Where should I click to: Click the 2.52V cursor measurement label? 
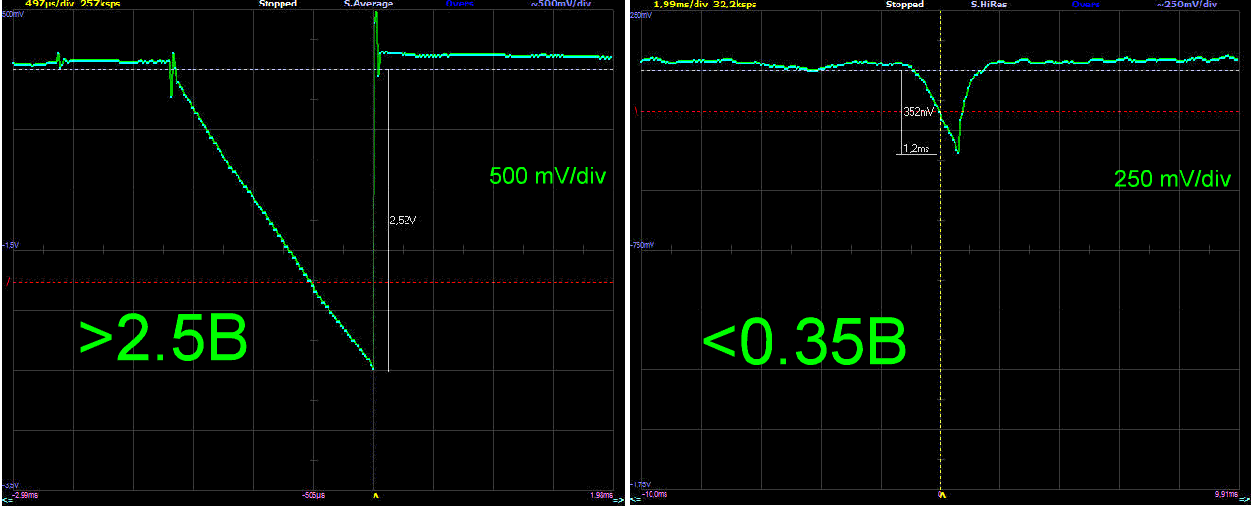pyautogui.click(x=401, y=220)
